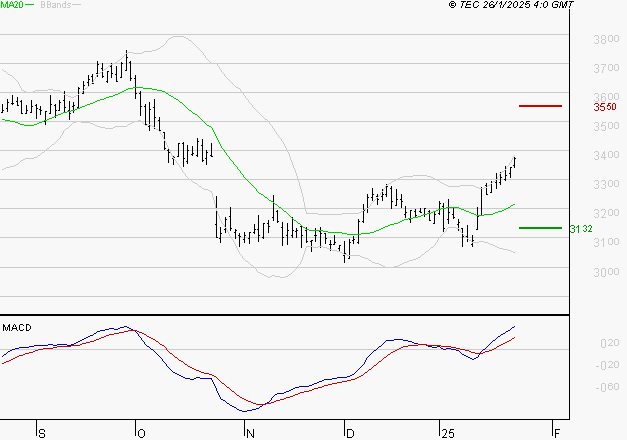Click the MACD -060 axis value
The height and width of the screenshot is (440, 627).
[x=607, y=387]
